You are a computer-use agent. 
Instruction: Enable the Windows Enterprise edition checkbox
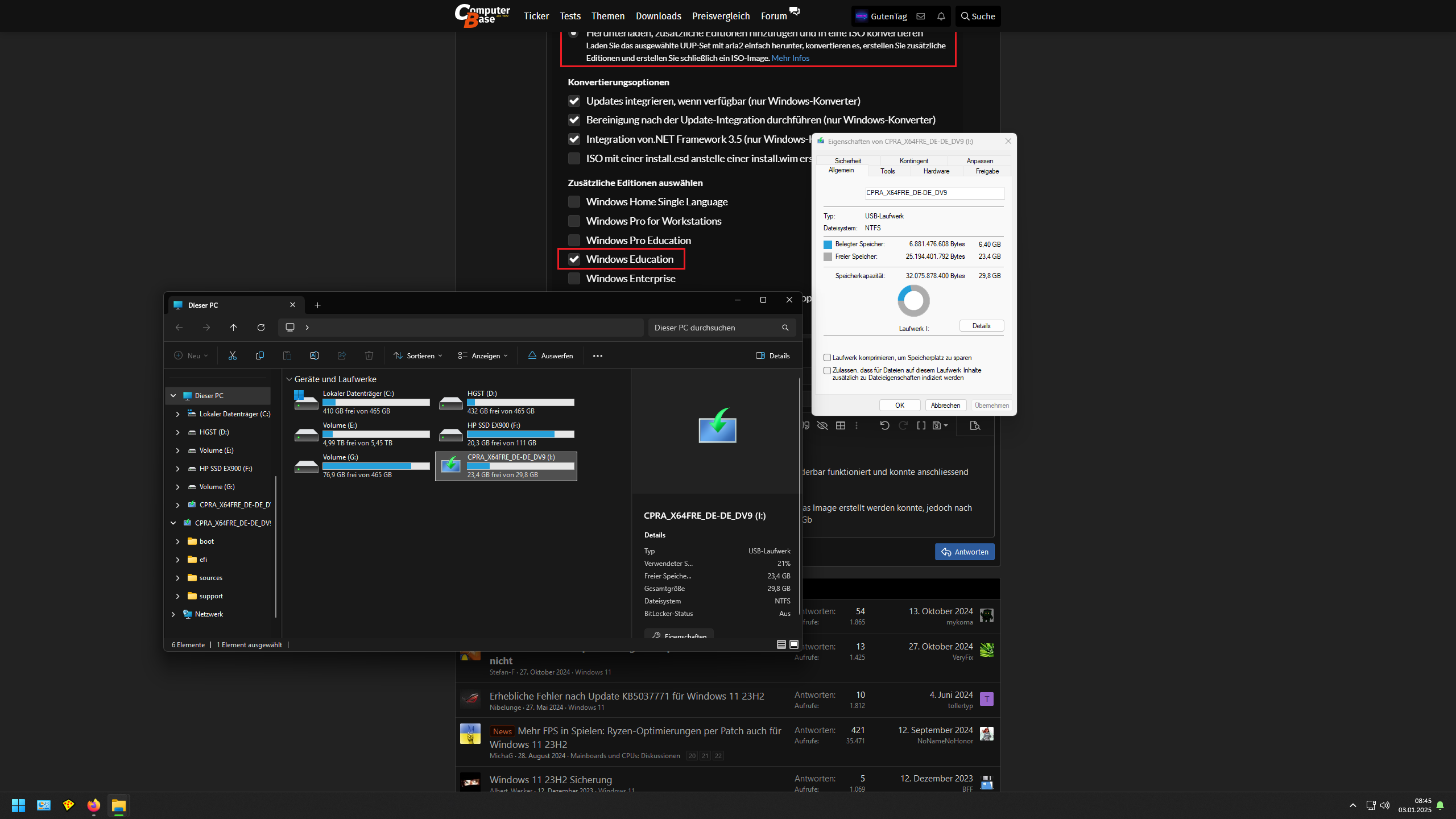pyautogui.click(x=574, y=279)
